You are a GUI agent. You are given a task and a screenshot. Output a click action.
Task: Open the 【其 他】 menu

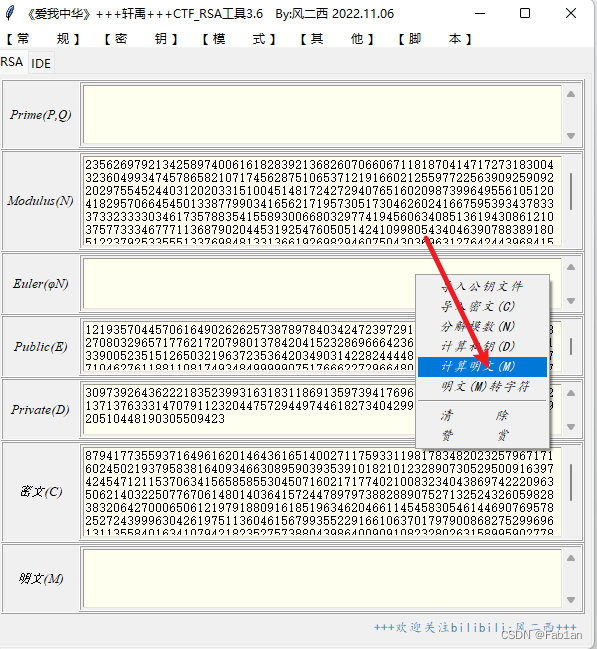pyautogui.click(x=337, y=39)
